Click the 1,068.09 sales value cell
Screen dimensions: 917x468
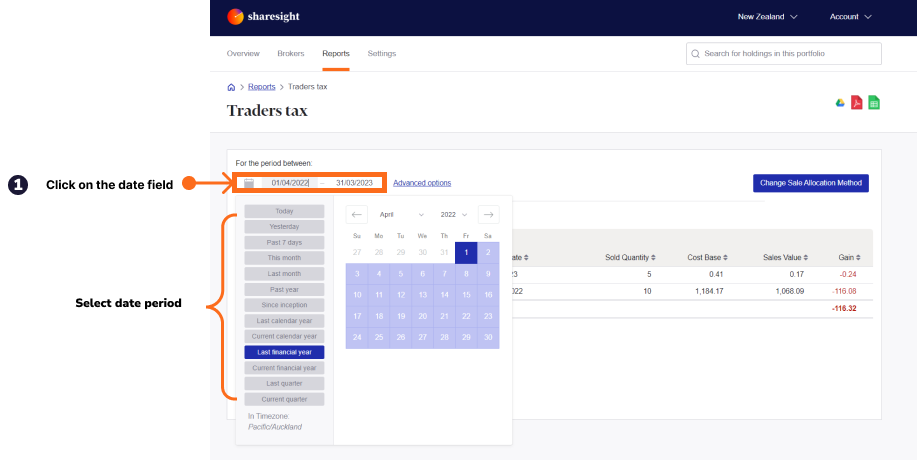pos(790,291)
